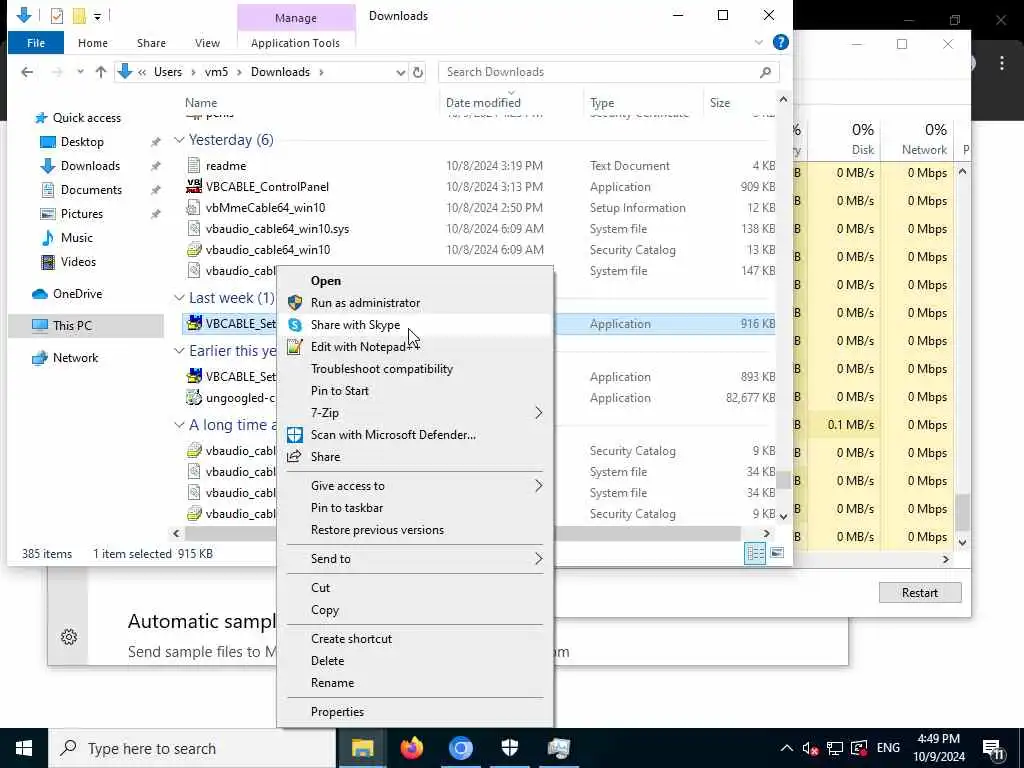Open the View ribbon tab
Viewport: 1024px width, 768px height.
click(207, 43)
